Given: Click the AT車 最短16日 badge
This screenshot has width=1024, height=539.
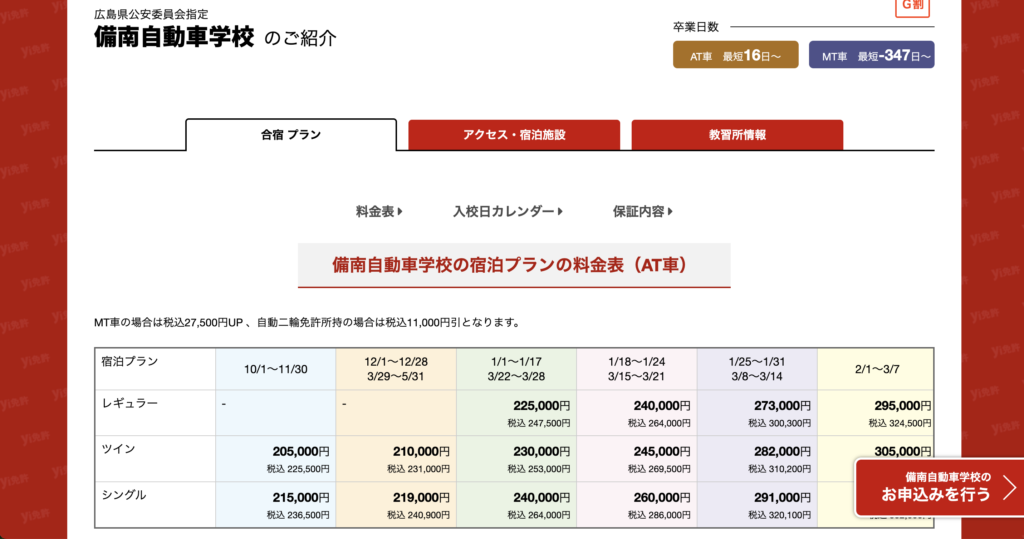Looking at the screenshot, I should [735, 56].
